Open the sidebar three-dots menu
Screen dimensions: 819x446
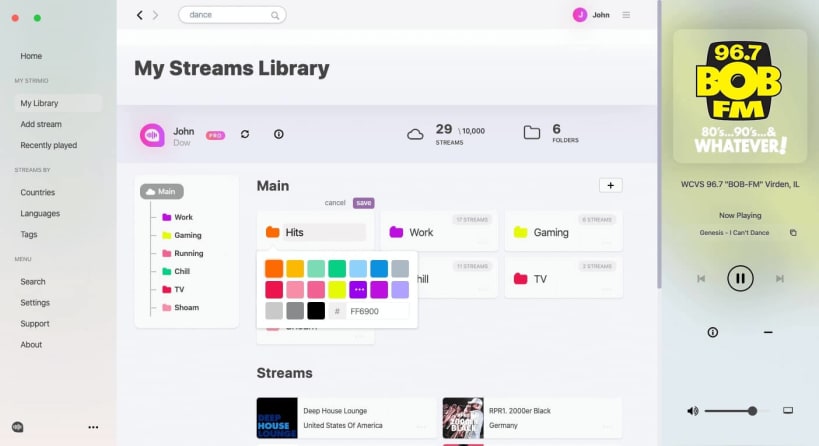coord(93,427)
